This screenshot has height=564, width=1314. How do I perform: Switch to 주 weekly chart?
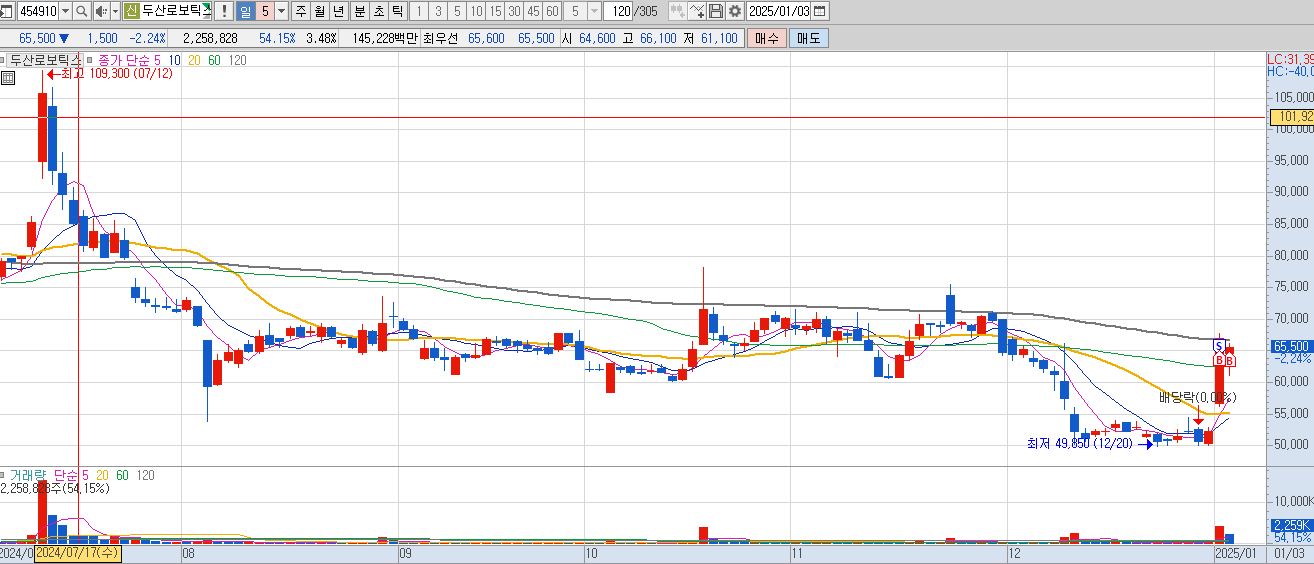point(299,12)
